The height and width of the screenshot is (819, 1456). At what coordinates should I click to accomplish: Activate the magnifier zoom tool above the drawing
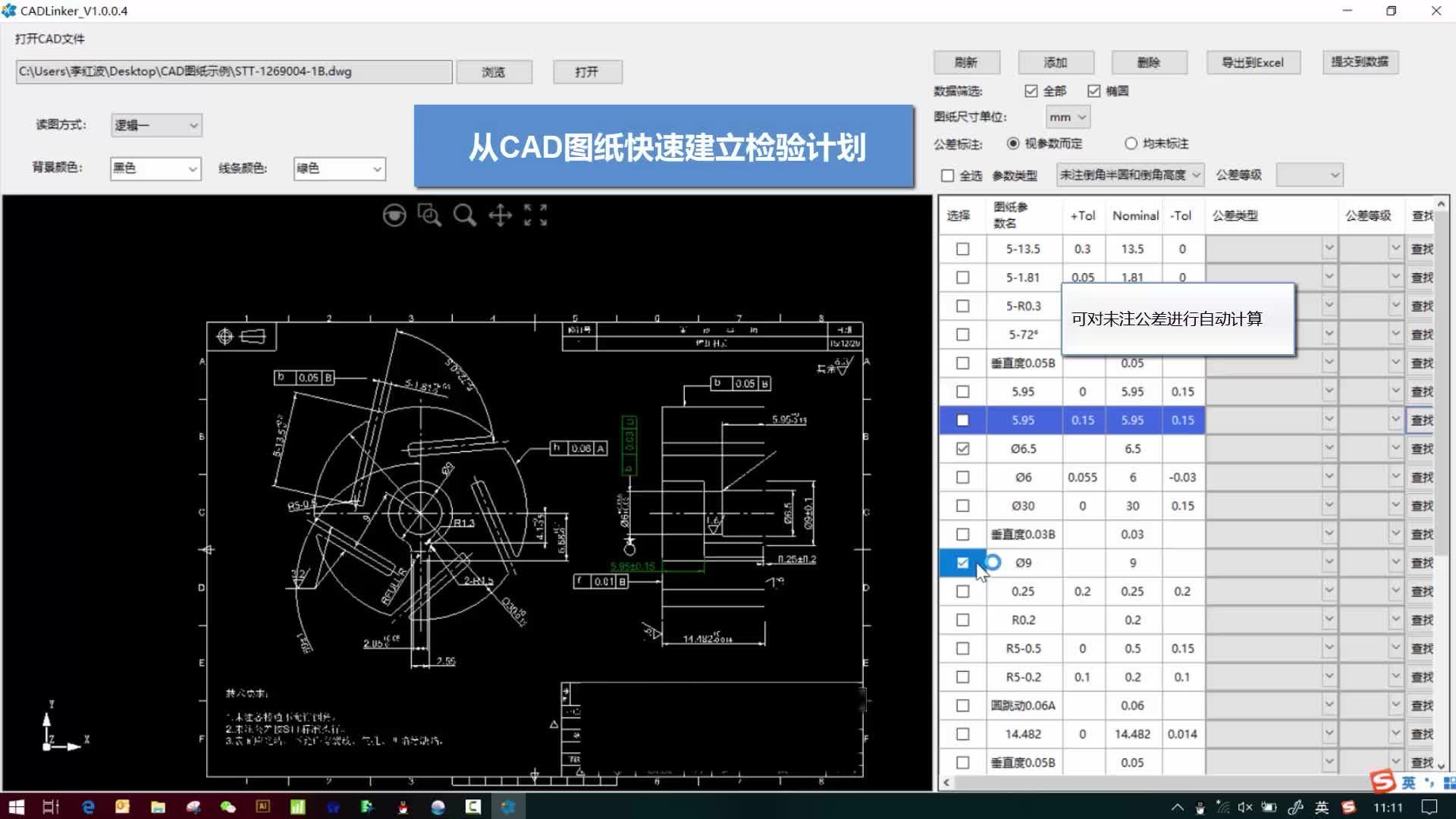pos(465,215)
